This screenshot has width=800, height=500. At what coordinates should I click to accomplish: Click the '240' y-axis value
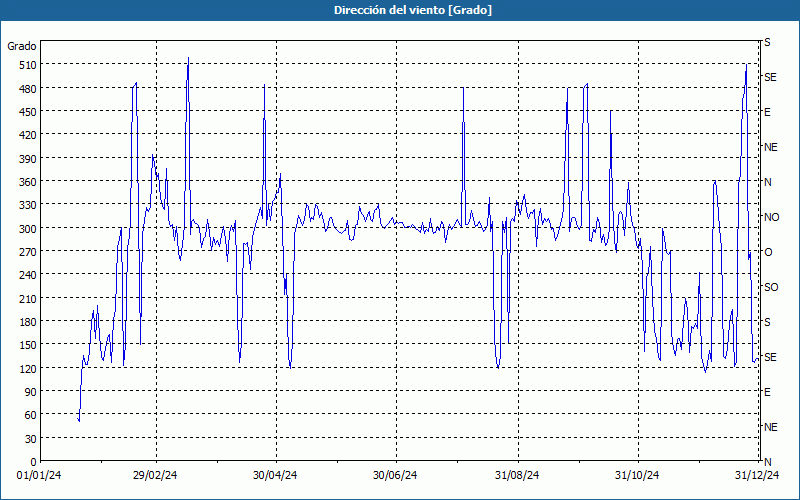(27, 276)
